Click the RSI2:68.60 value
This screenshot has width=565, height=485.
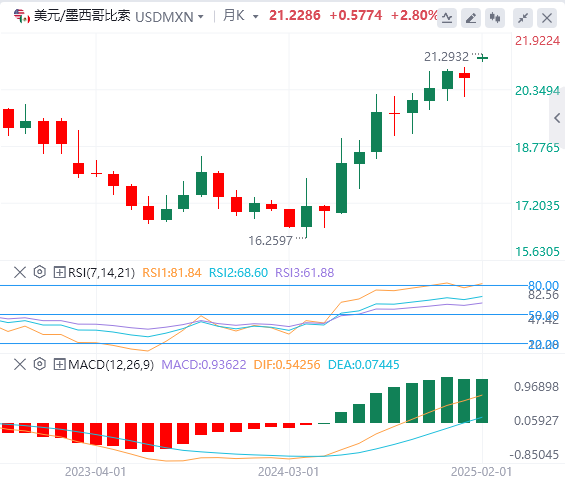click(x=239, y=272)
